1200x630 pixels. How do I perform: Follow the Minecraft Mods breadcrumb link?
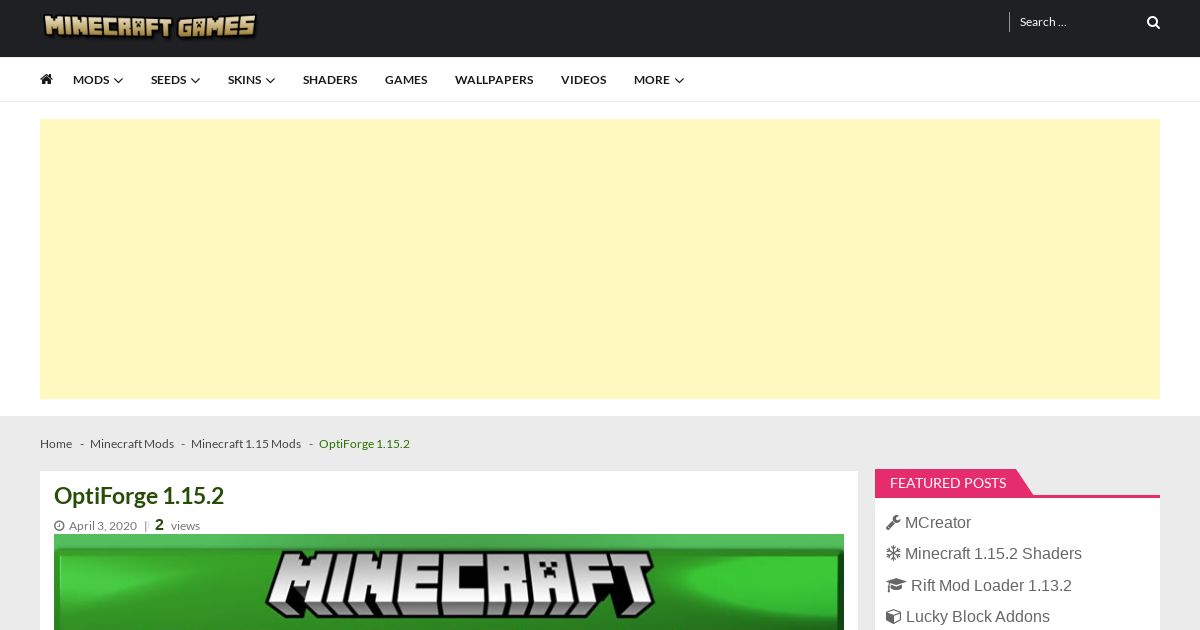(132, 444)
